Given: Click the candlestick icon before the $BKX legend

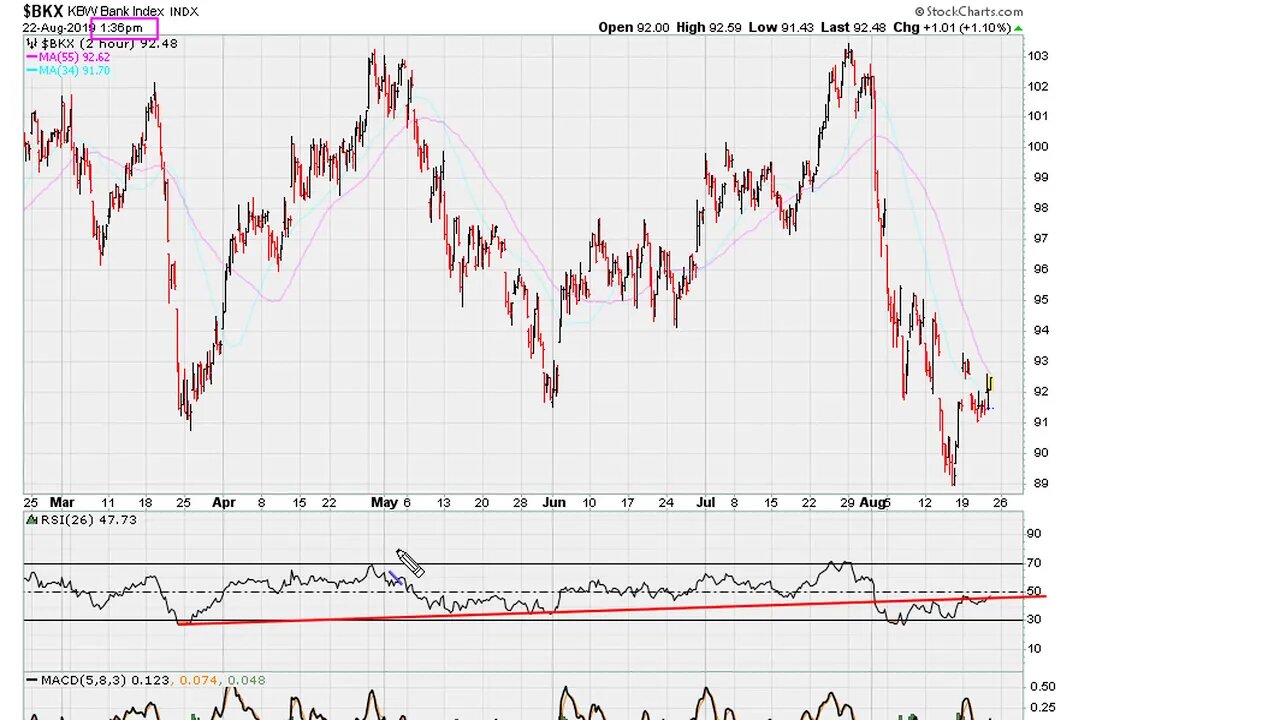Looking at the screenshot, I should [x=31, y=44].
